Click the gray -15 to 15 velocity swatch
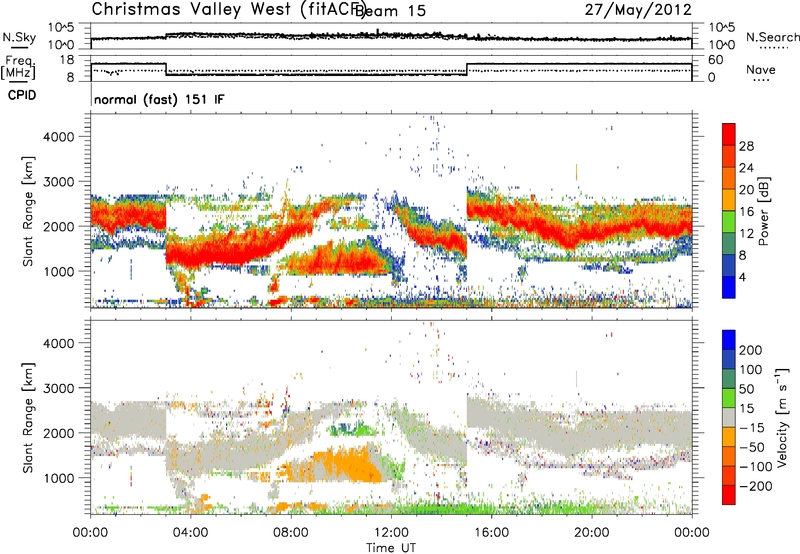 point(729,418)
